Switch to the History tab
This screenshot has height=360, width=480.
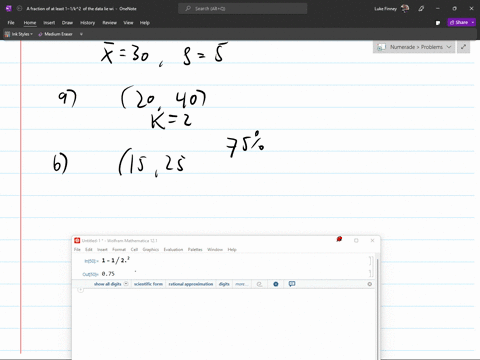click(87, 23)
